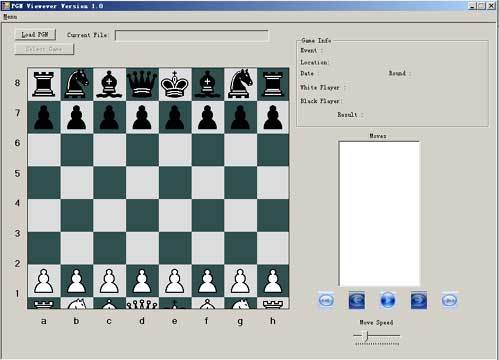Click the Result label in Game Info
Screen dimensions: 499x360
coord(350,115)
